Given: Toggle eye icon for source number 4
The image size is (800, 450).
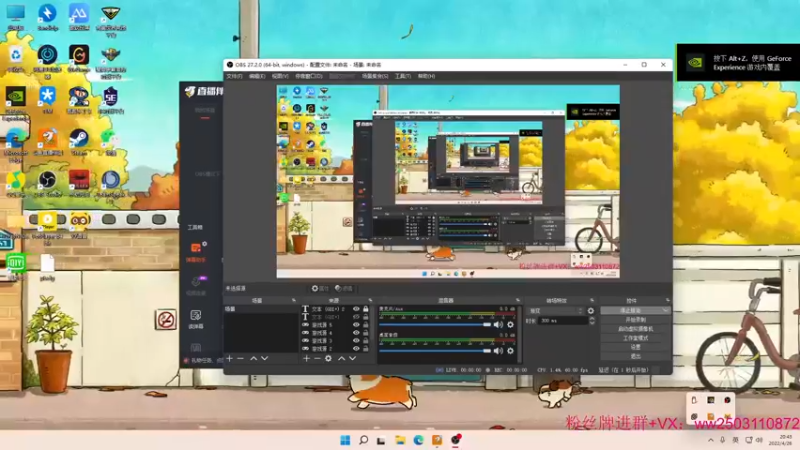Looking at the screenshot, I should point(356,333).
